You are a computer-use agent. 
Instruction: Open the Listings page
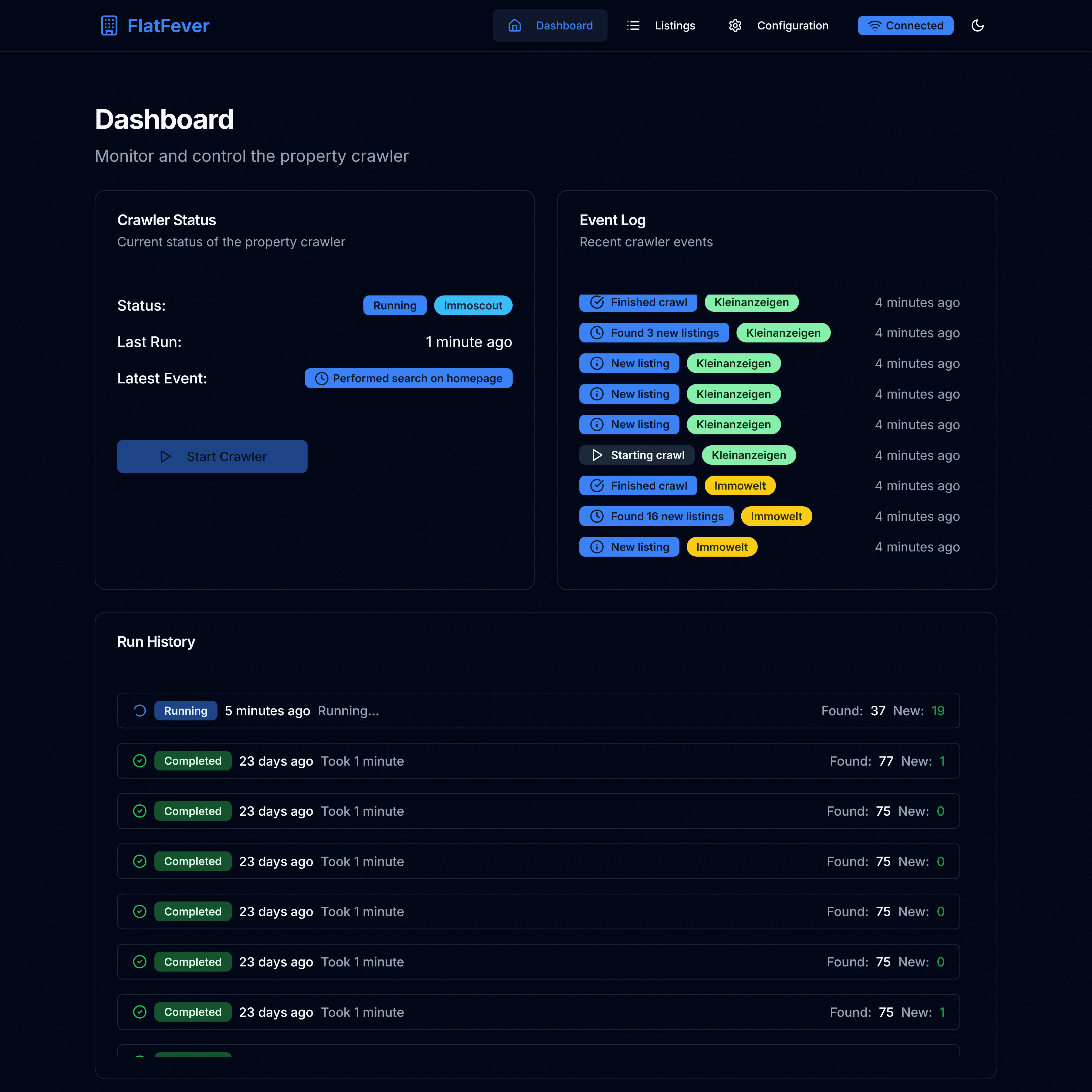[675, 25]
